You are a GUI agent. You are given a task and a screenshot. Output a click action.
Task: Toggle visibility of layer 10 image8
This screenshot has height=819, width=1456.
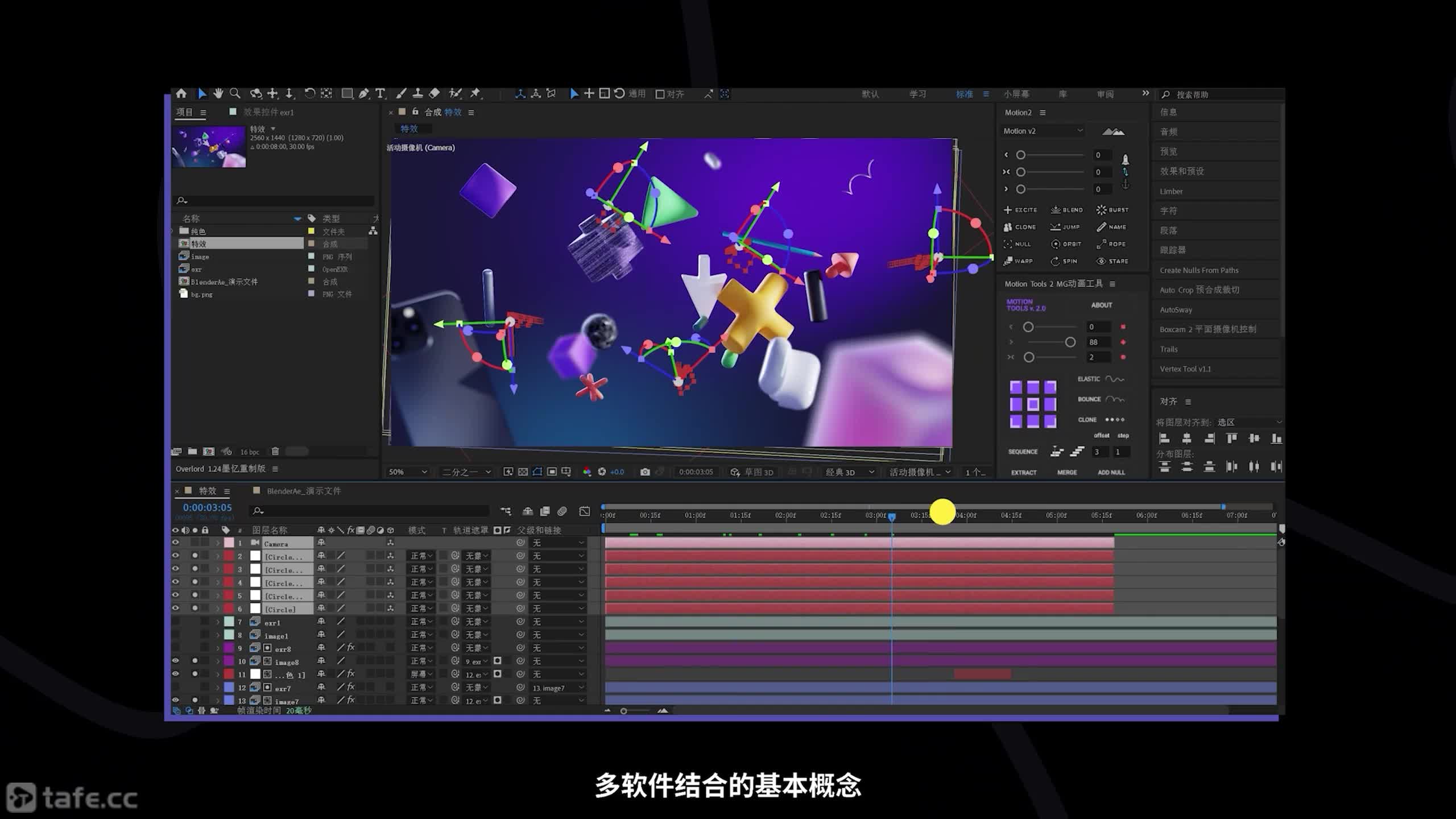point(175,661)
